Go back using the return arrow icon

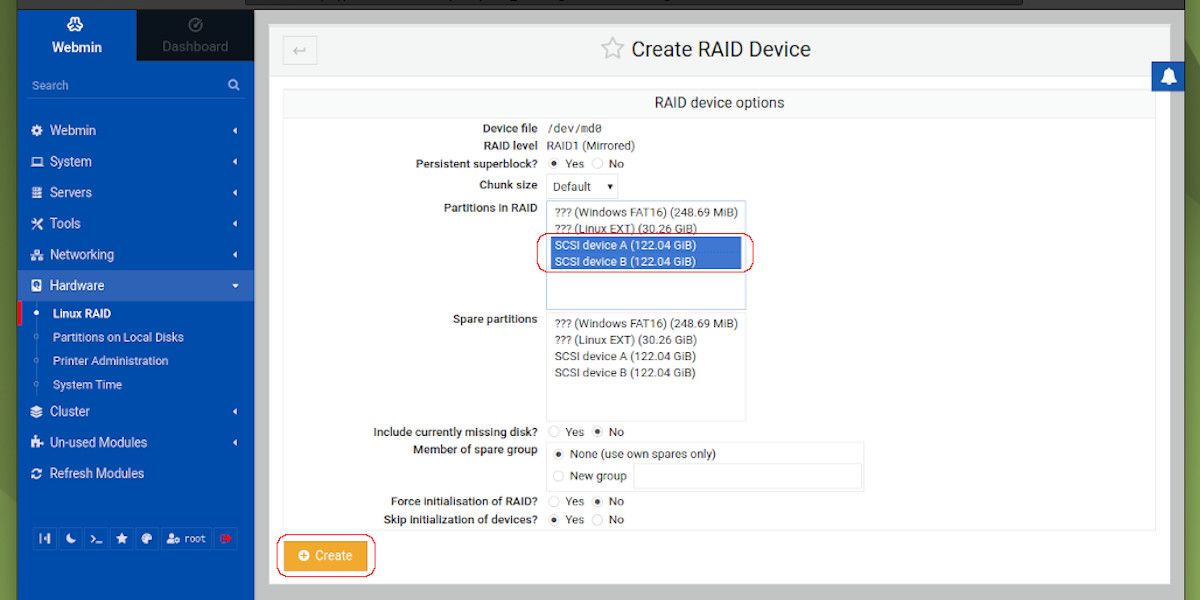(299, 49)
